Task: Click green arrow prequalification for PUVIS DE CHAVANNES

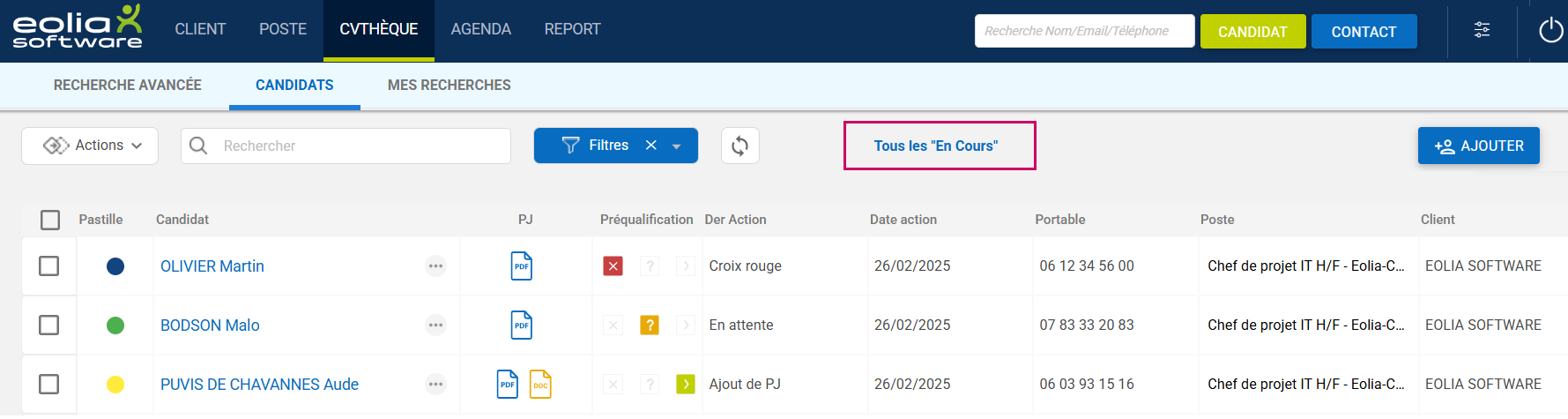Action: point(685,385)
